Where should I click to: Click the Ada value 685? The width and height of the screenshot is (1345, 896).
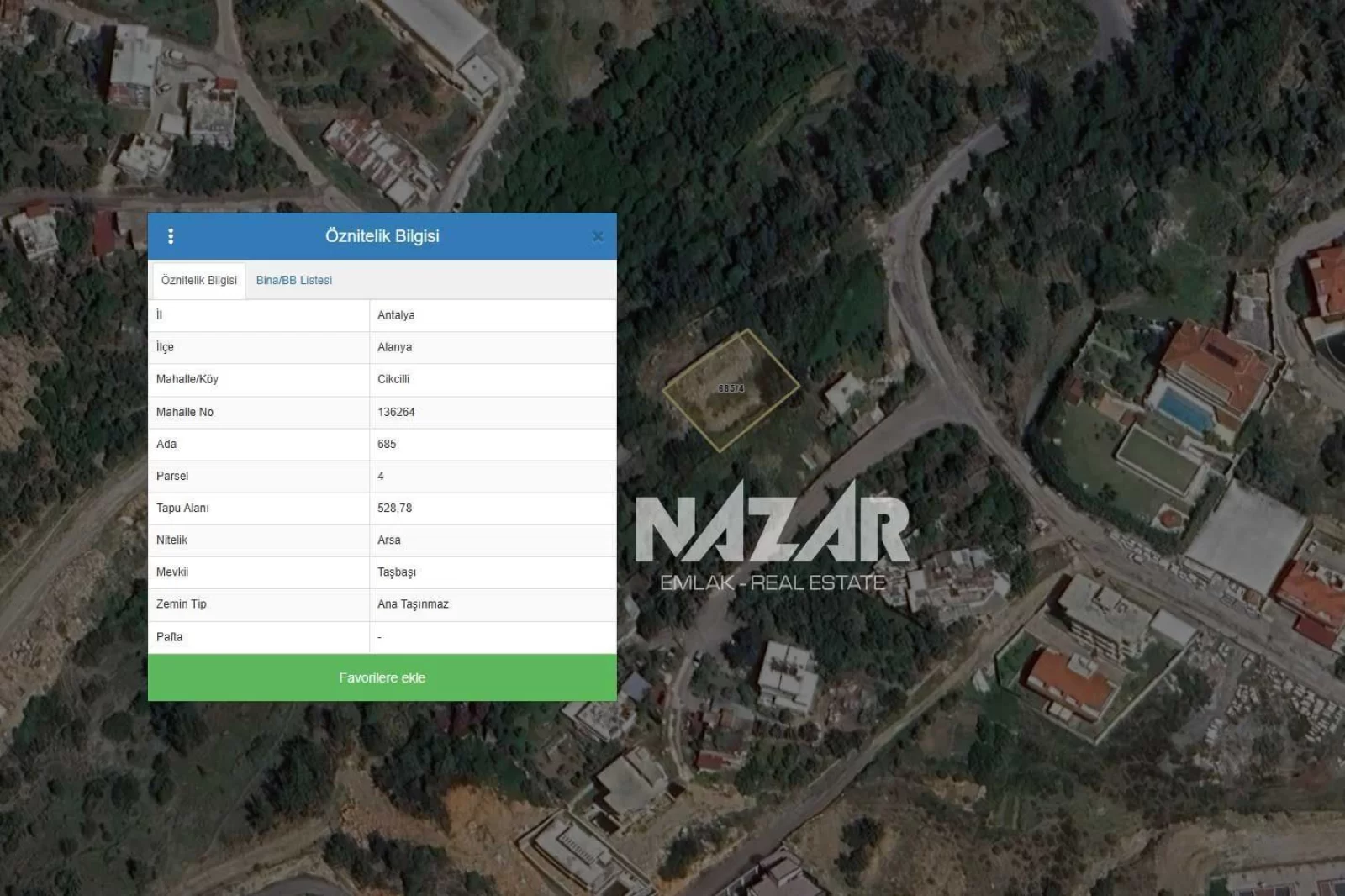pyautogui.click(x=387, y=444)
